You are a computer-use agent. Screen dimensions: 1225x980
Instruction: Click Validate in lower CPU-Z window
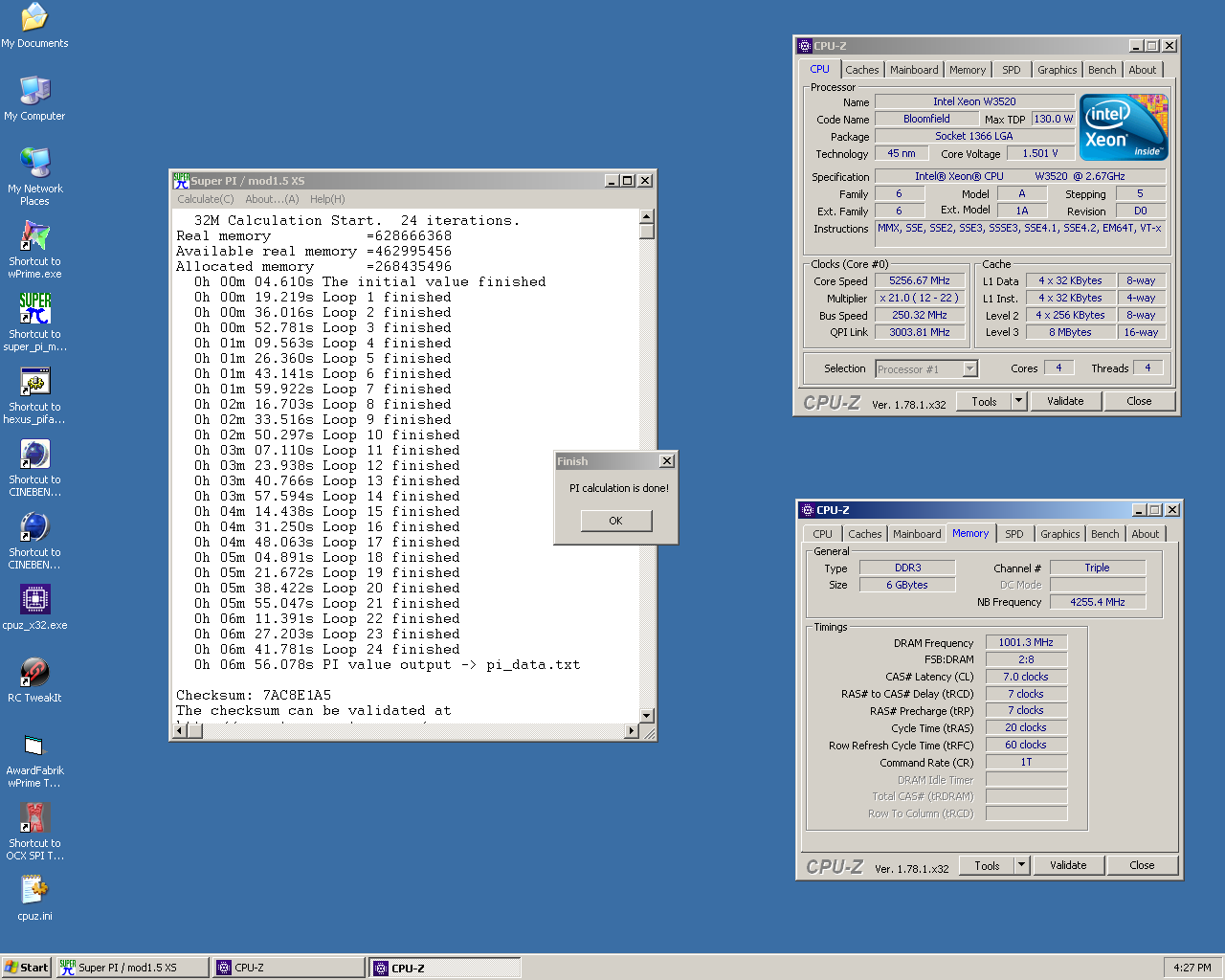pos(1068,866)
